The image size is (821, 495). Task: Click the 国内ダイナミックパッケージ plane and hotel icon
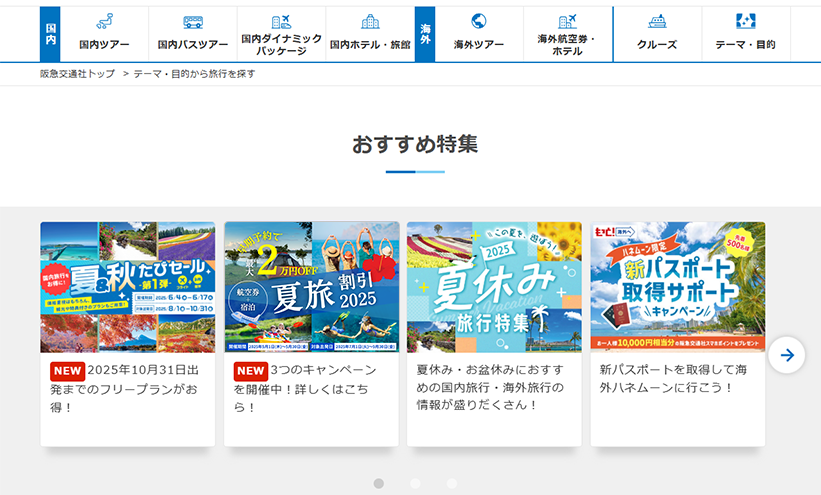click(x=281, y=21)
